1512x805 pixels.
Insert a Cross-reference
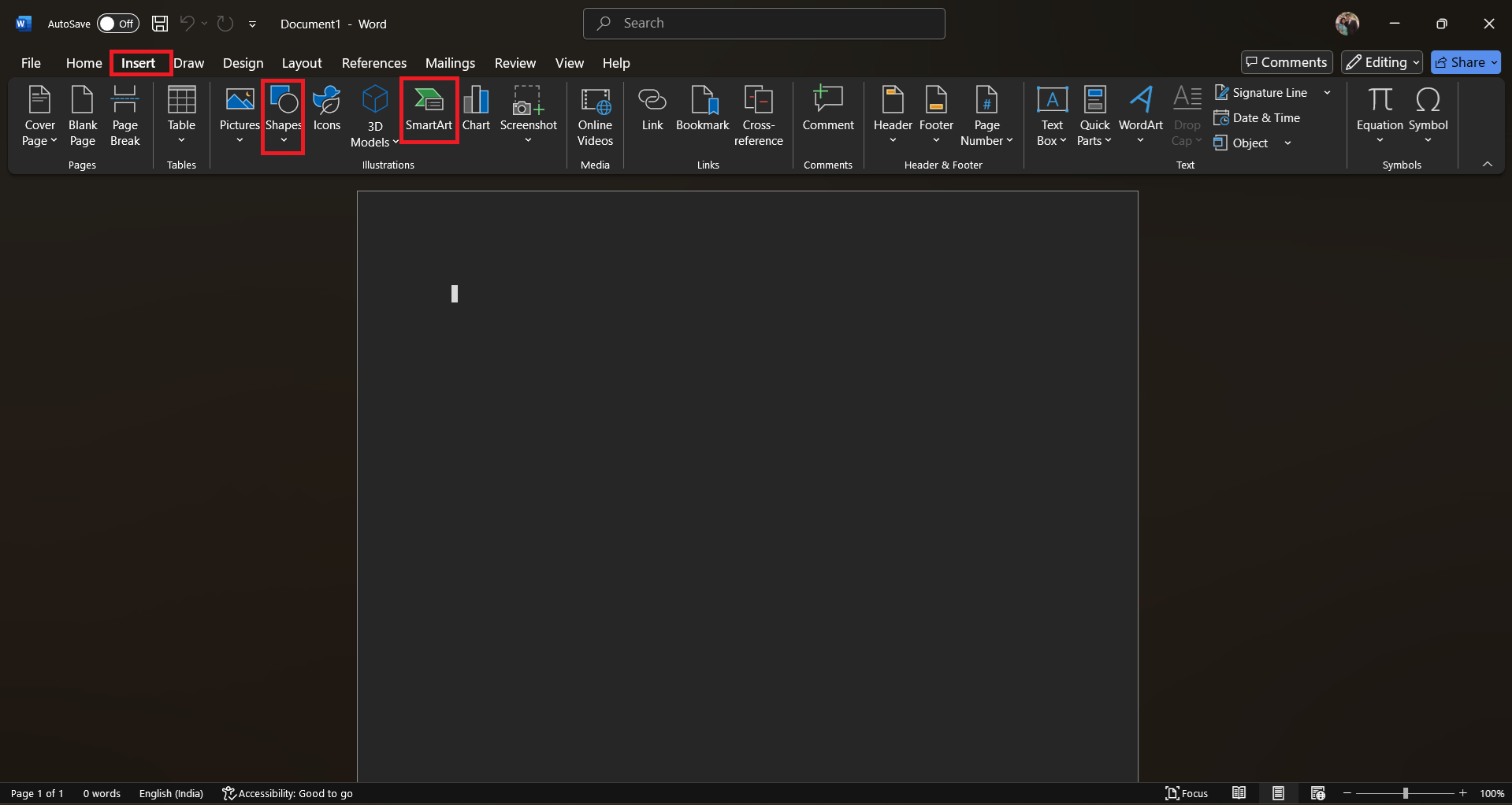759,116
